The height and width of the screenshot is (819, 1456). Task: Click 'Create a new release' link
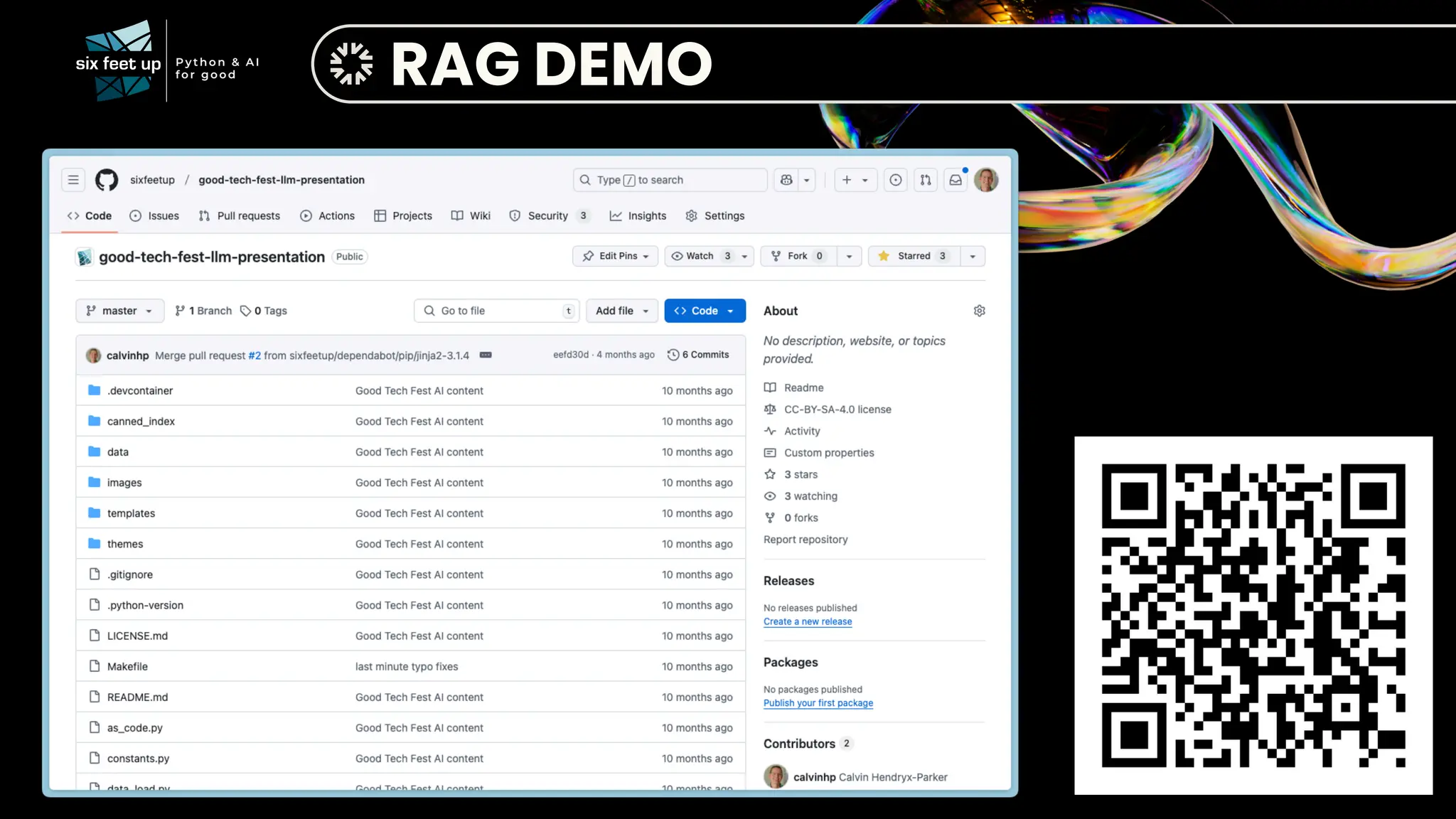(x=808, y=621)
